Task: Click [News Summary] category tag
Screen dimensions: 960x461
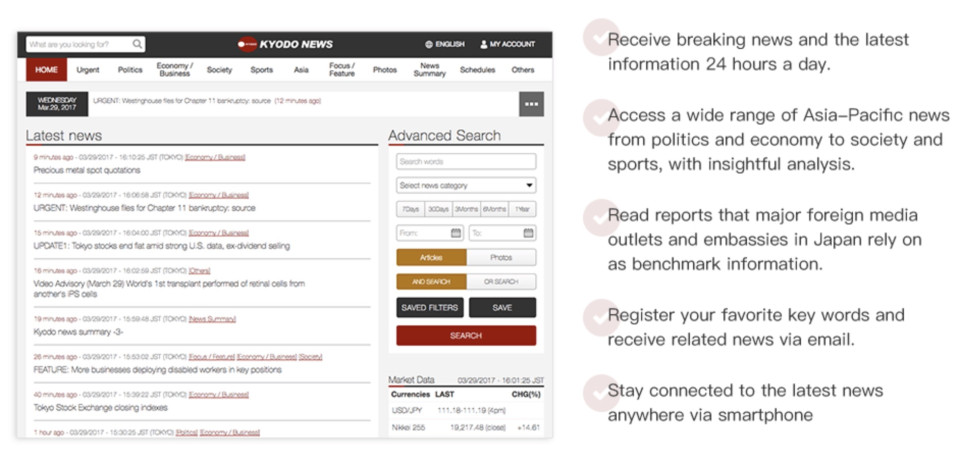Action: (x=212, y=319)
